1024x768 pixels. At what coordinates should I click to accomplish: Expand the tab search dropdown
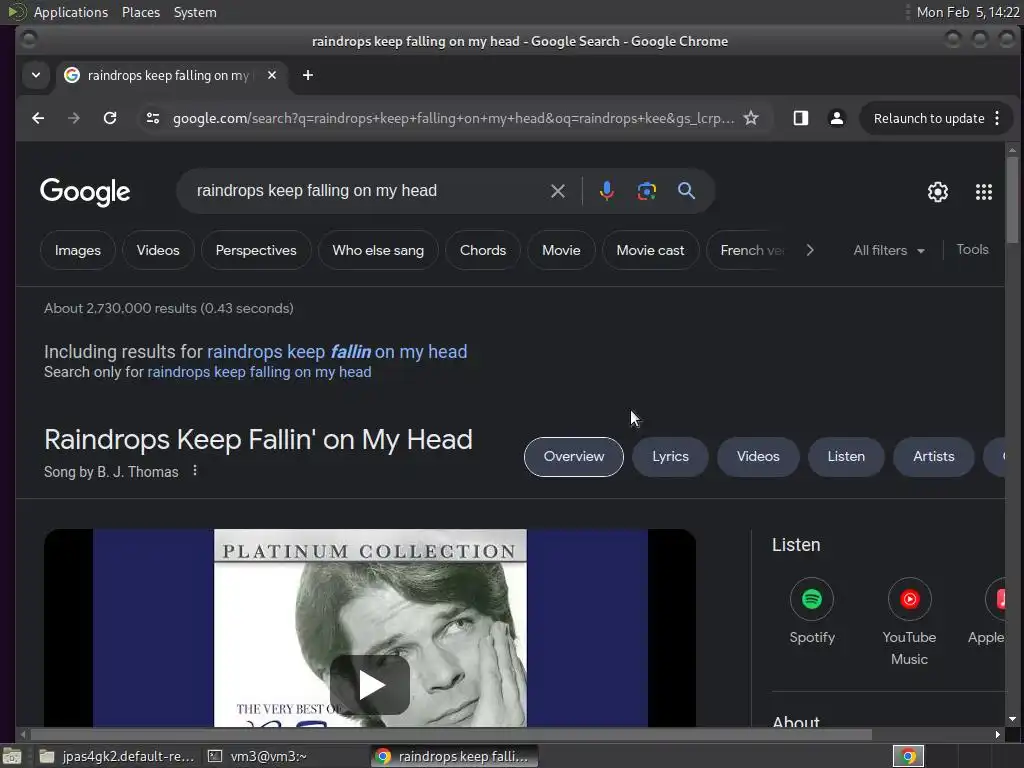click(36, 75)
